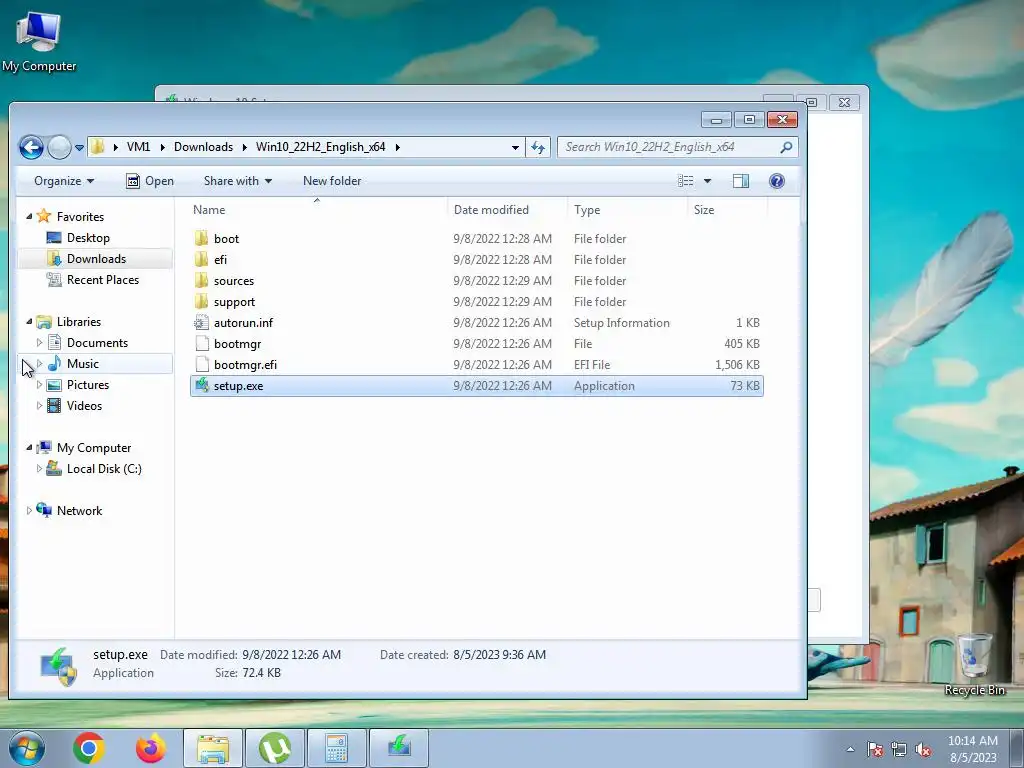The width and height of the screenshot is (1024, 768).
Task: Click the greyed-out Forward navigation button
Action: 59,147
